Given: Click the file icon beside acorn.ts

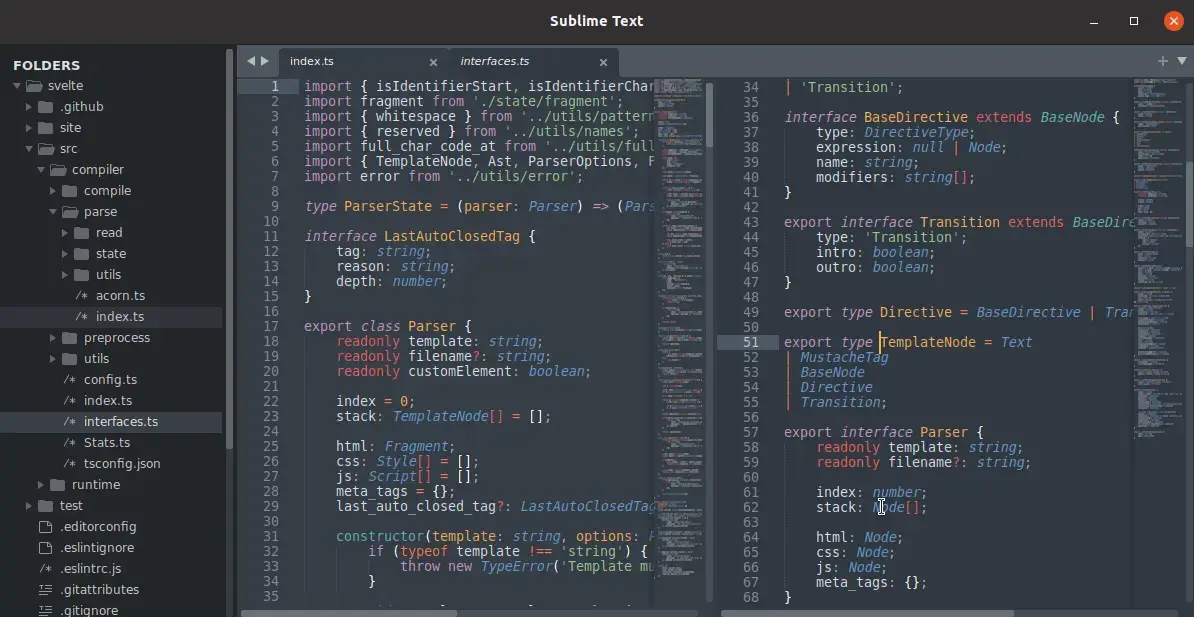Looking at the screenshot, I should tap(81, 296).
